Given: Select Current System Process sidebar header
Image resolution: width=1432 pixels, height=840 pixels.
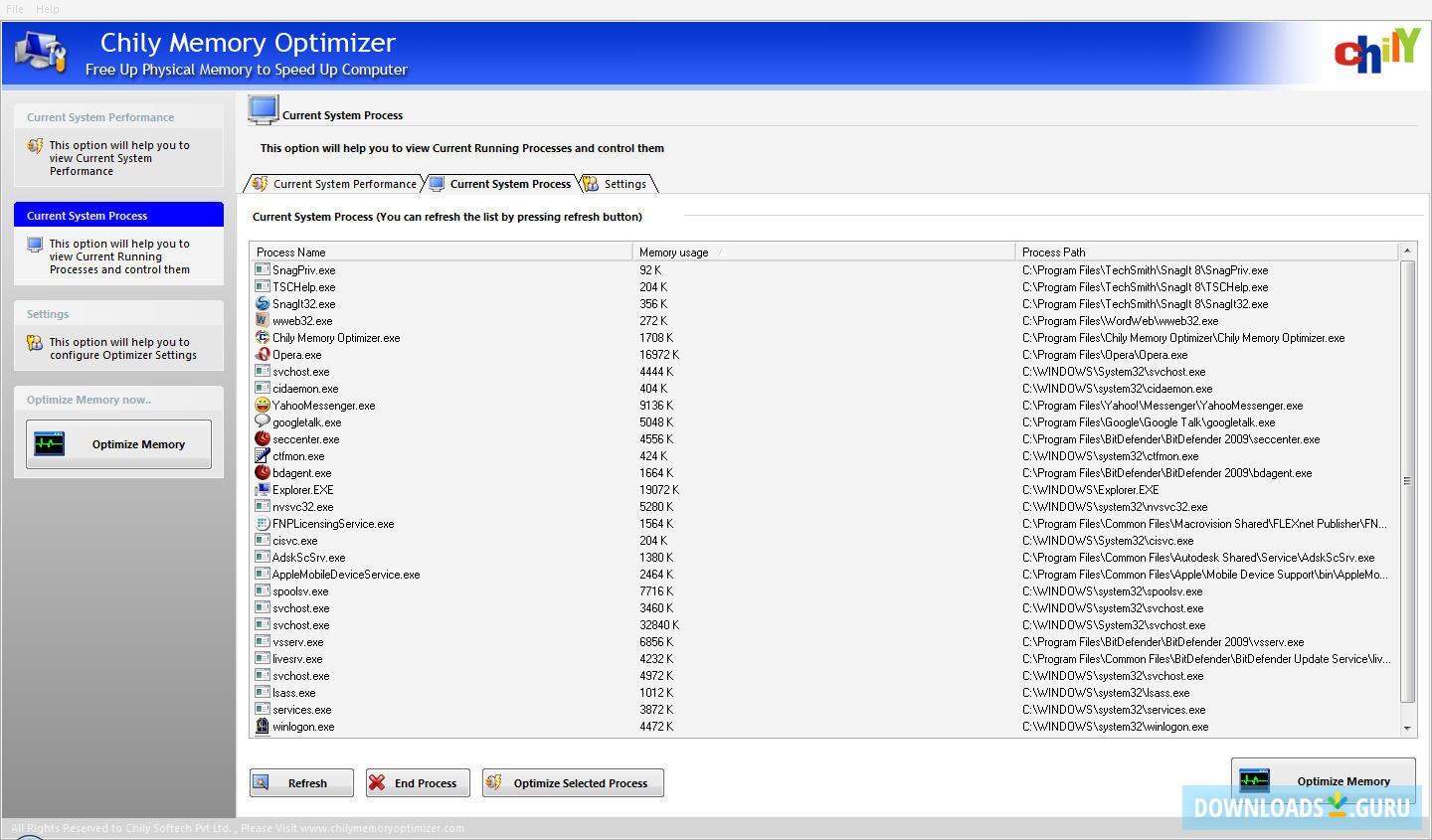Looking at the screenshot, I should pyautogui.click(x=118, y=215).
